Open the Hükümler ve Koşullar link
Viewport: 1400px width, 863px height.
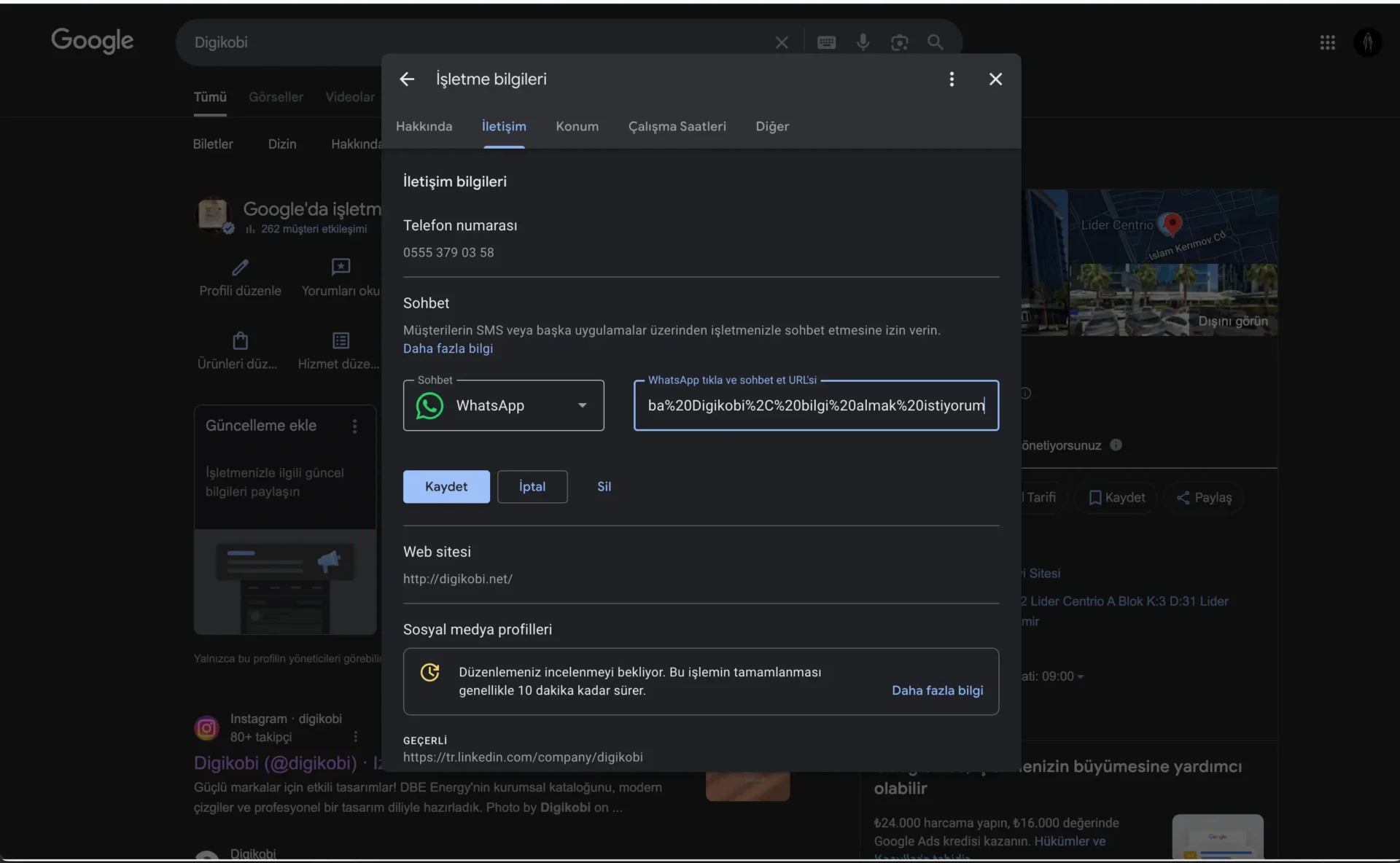click(x=1069, y=841)
